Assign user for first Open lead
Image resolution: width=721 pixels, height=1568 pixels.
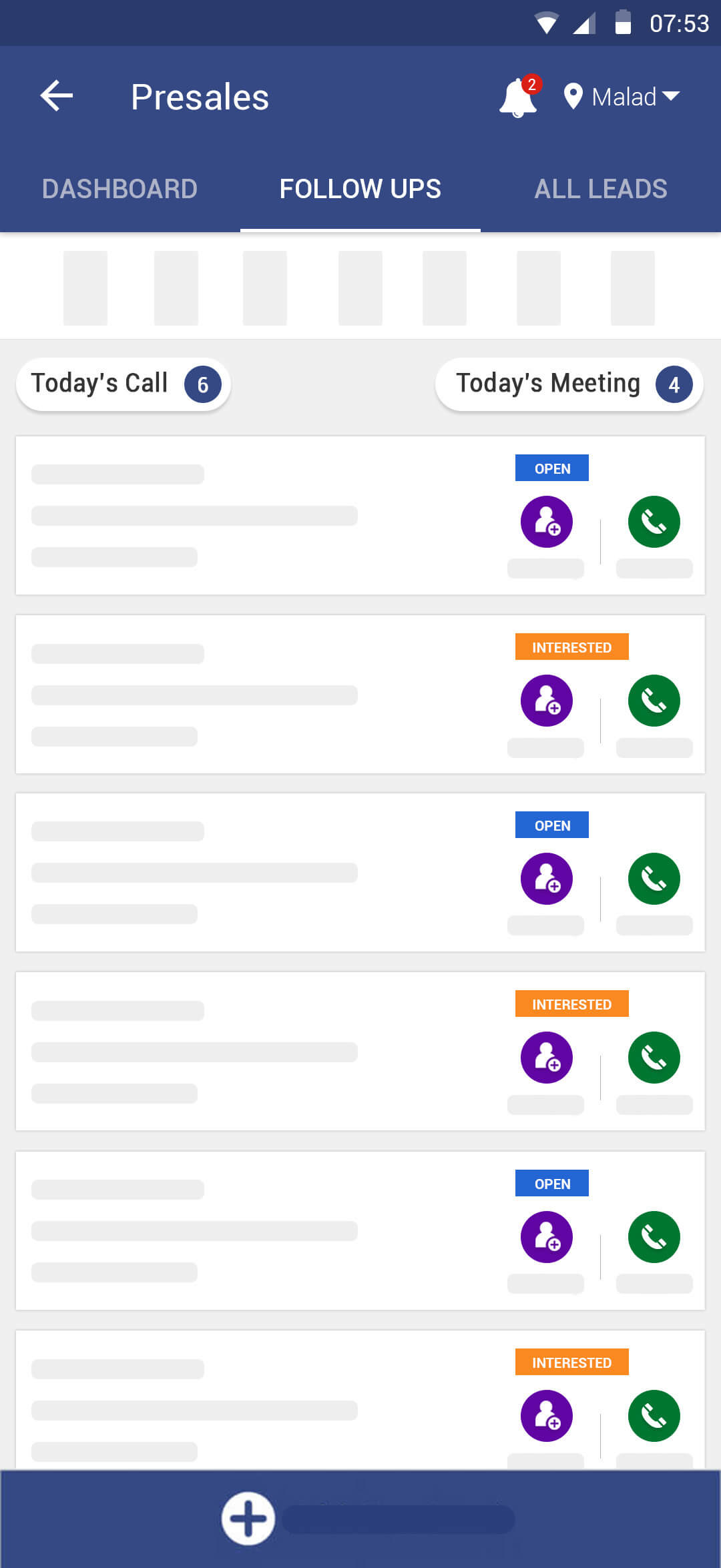click(x=546, y=522)
